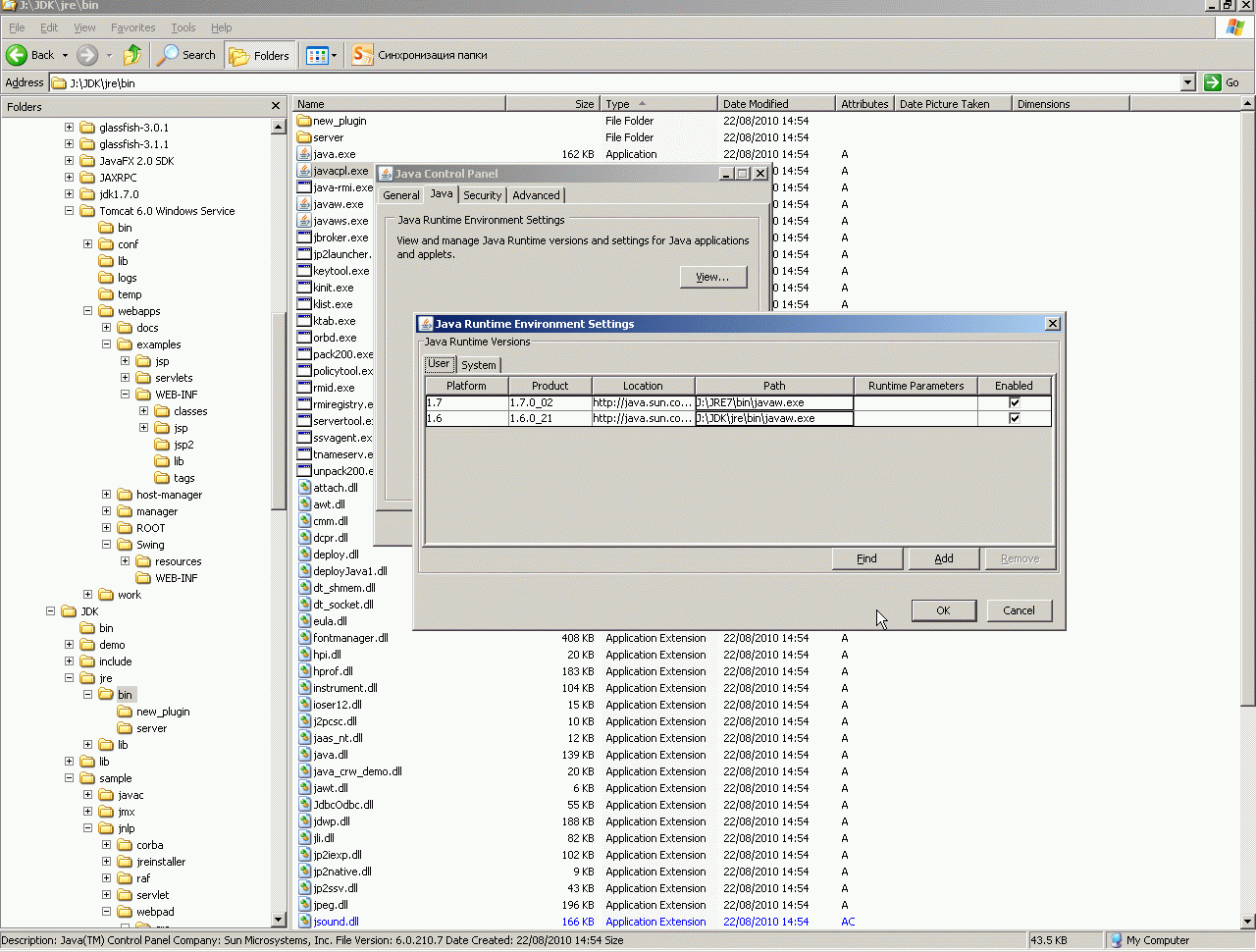Close the Folders pane with X
The width and height of the screenshot is (1256, 952).
click(x=276, y=106)
